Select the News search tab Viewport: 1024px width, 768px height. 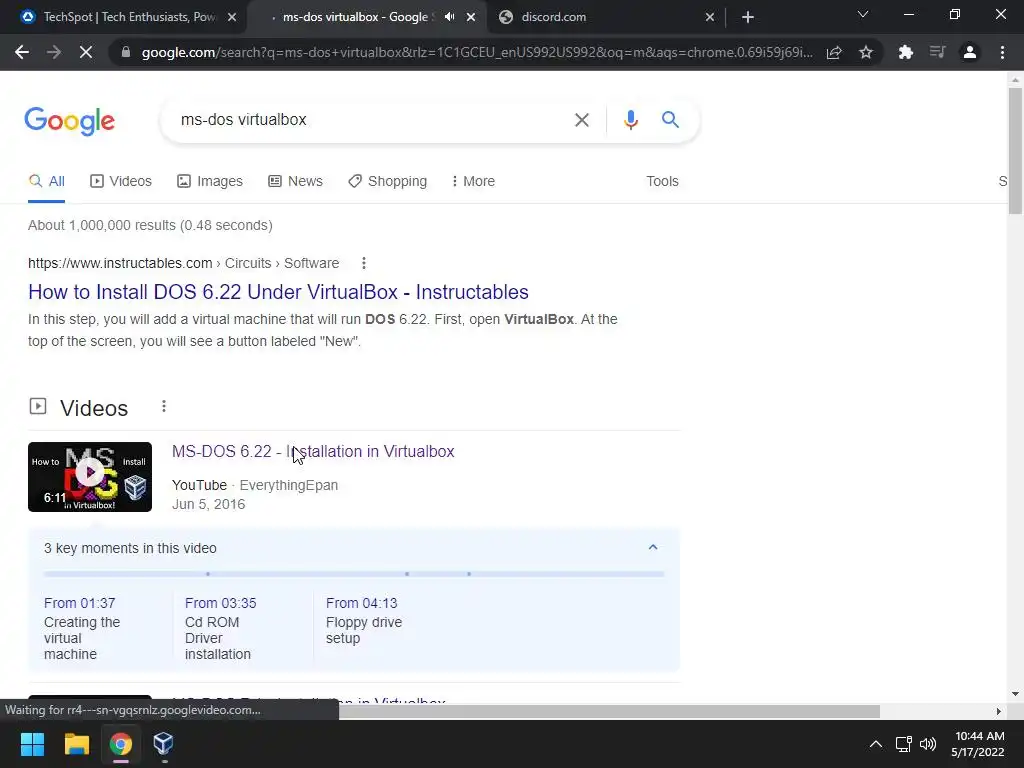(295, 182)
